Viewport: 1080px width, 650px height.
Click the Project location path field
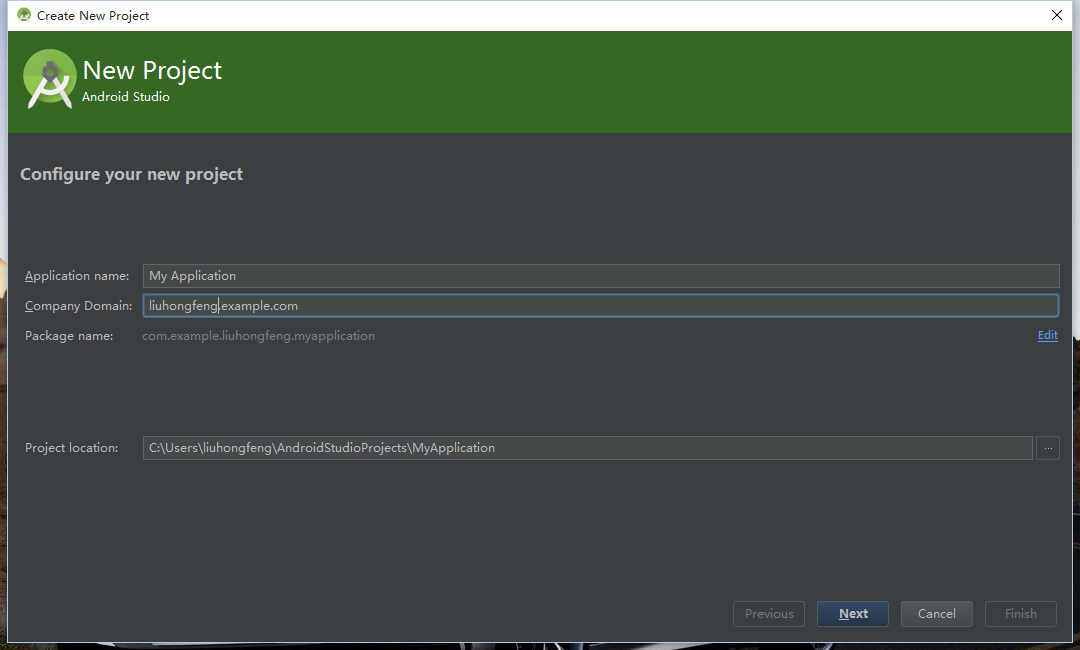click(588, 448)
